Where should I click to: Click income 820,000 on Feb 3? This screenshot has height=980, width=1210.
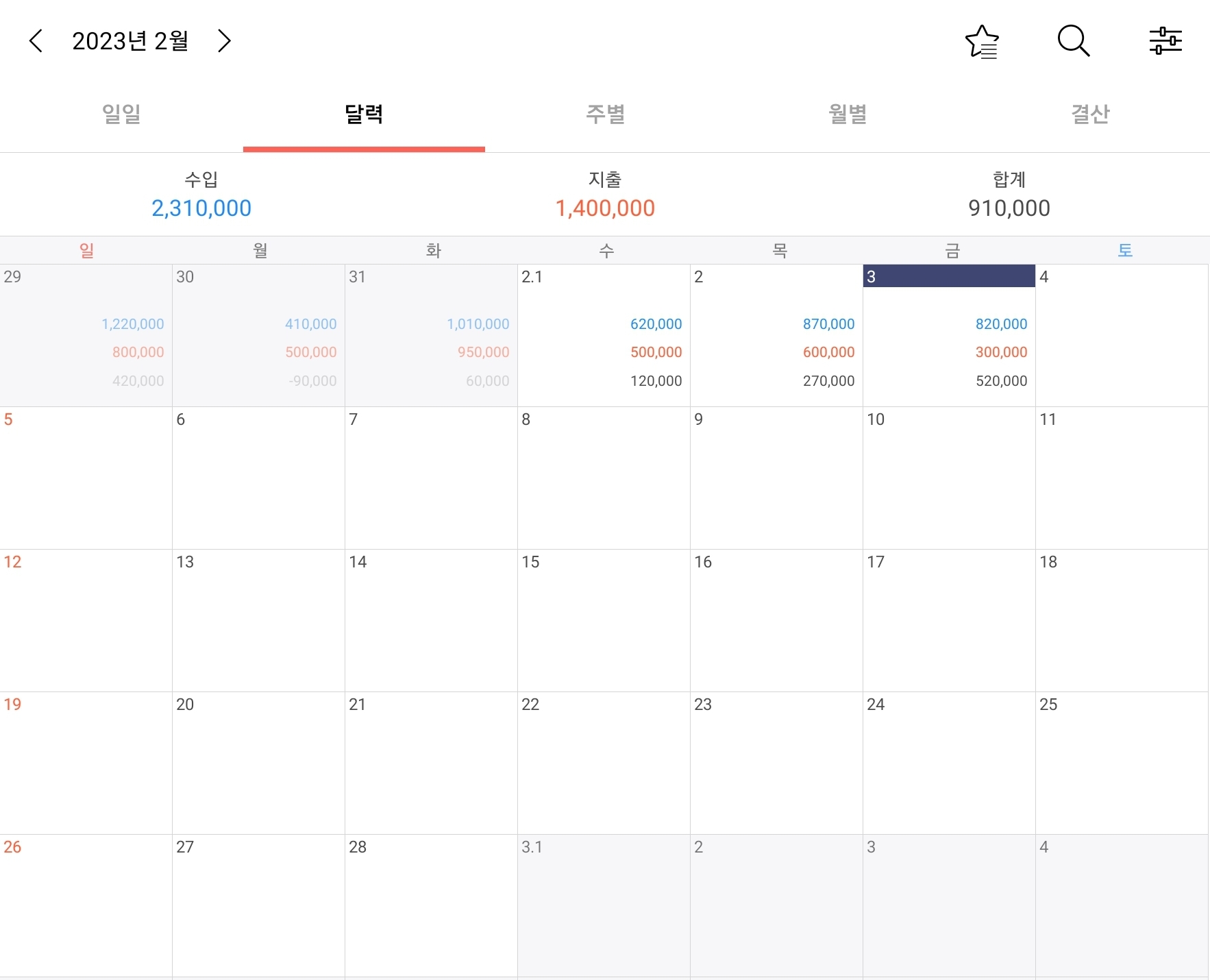[x=1001, y=324]
